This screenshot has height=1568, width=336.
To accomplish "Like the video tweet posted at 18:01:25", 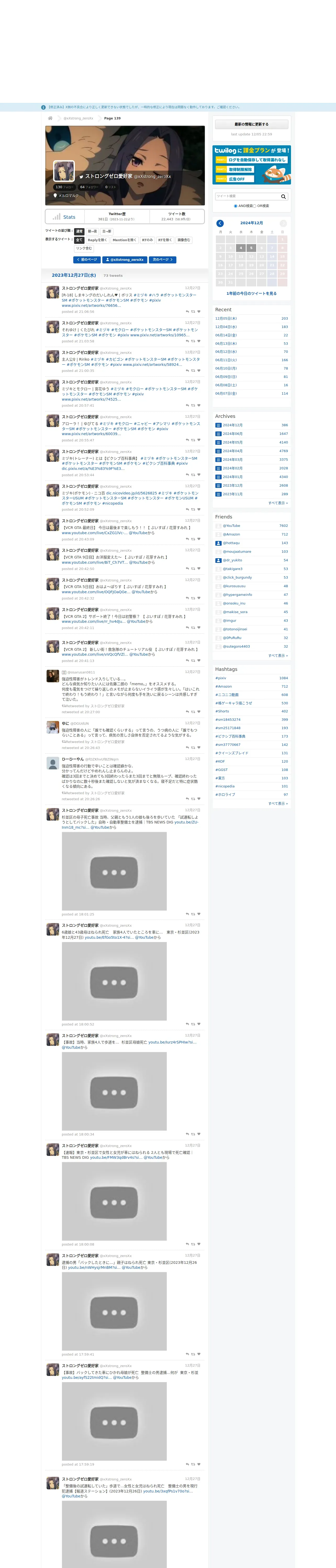I will (x=199, y=914).
